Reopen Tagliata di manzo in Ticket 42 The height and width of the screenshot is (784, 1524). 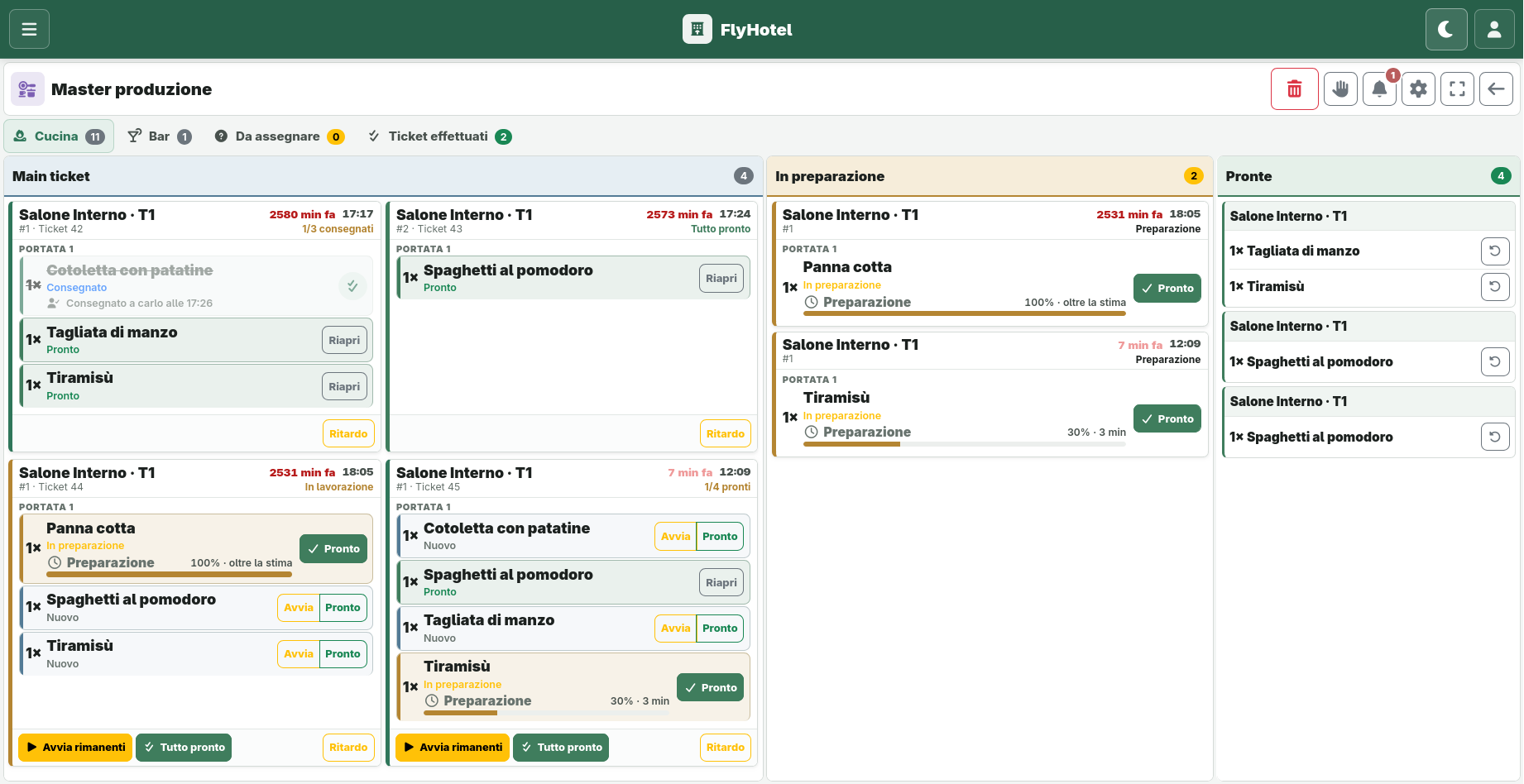pyautogui.click(x=344, y=340)
